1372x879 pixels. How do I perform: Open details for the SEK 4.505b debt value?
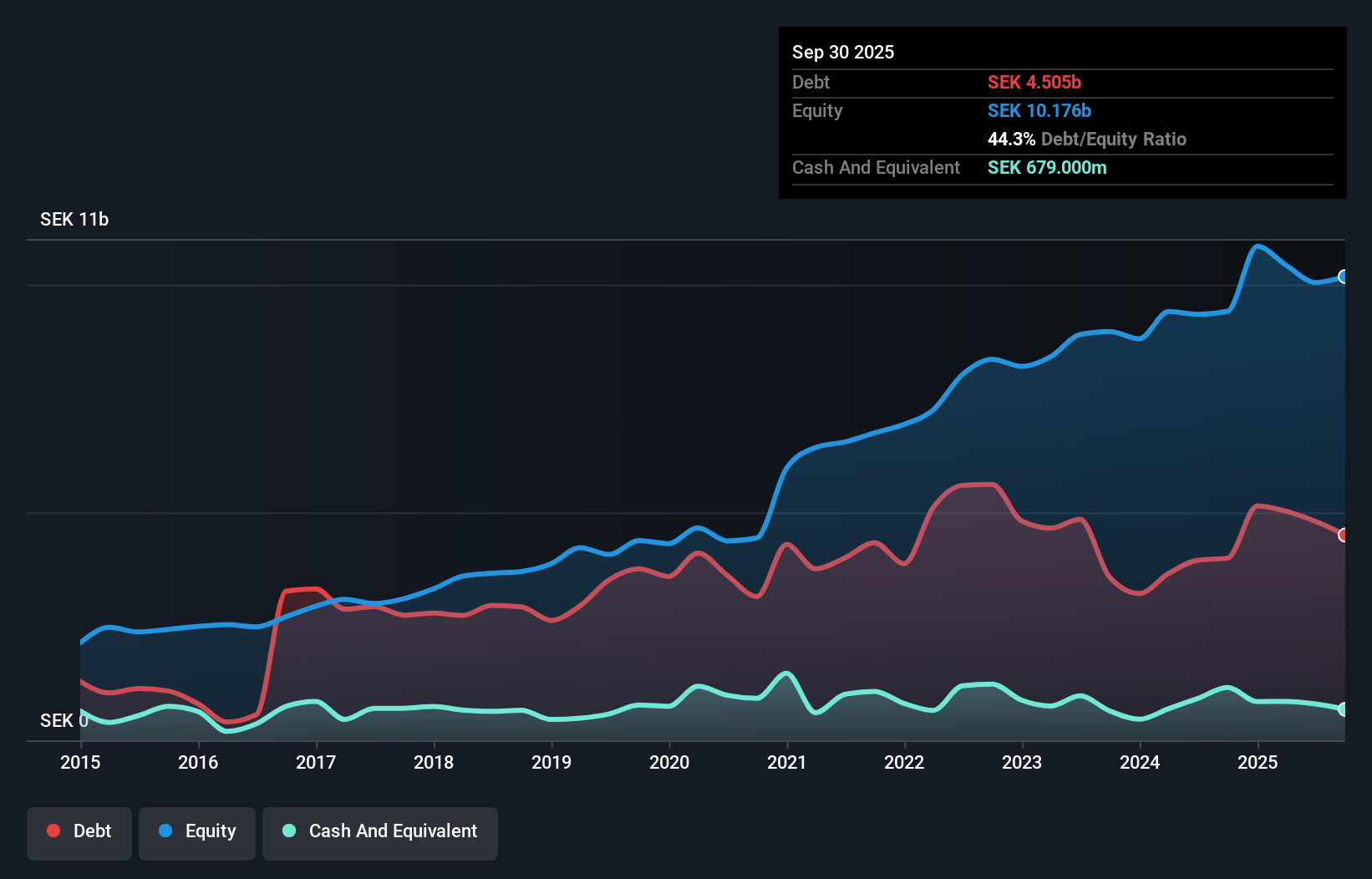(1034, 83)
